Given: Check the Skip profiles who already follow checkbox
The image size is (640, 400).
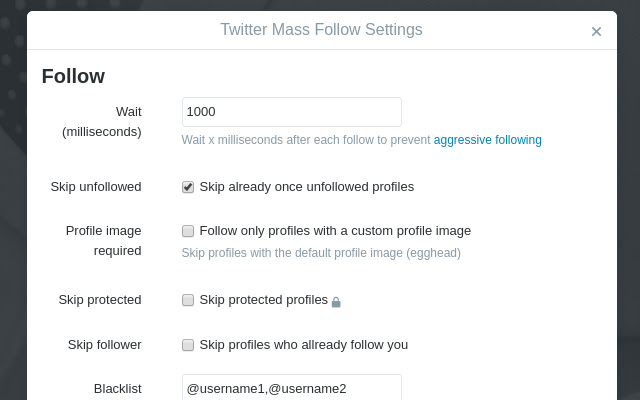Looking at the screenshot, I should (188, 345).
